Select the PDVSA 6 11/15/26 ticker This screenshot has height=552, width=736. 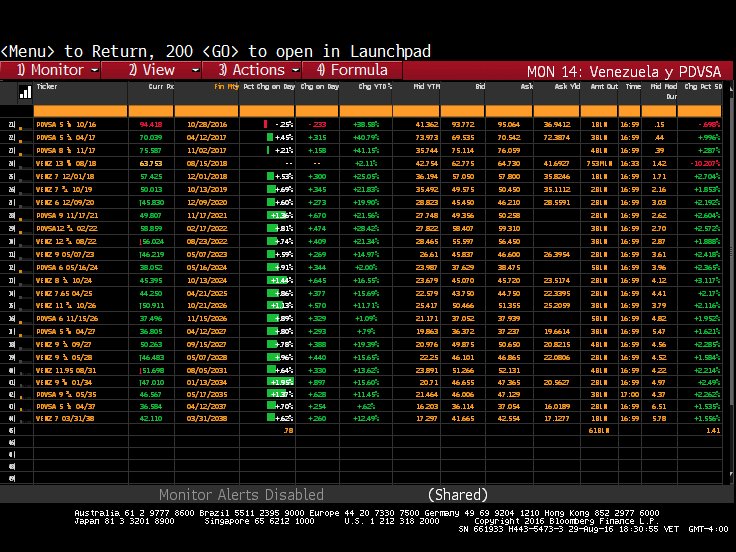click(67, 318)
